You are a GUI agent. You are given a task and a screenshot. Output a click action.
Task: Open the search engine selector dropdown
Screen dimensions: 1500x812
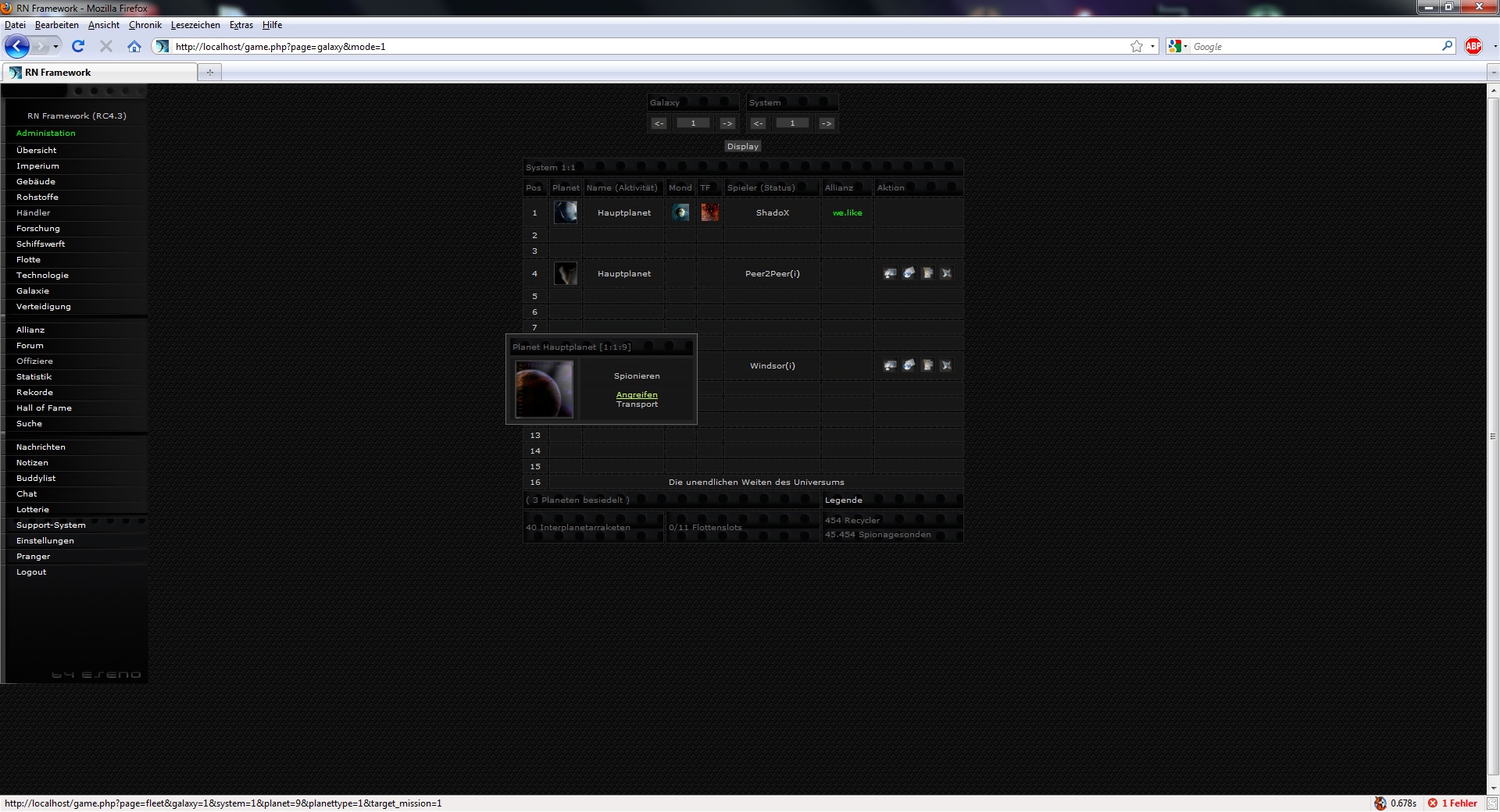pos(1177,46)
